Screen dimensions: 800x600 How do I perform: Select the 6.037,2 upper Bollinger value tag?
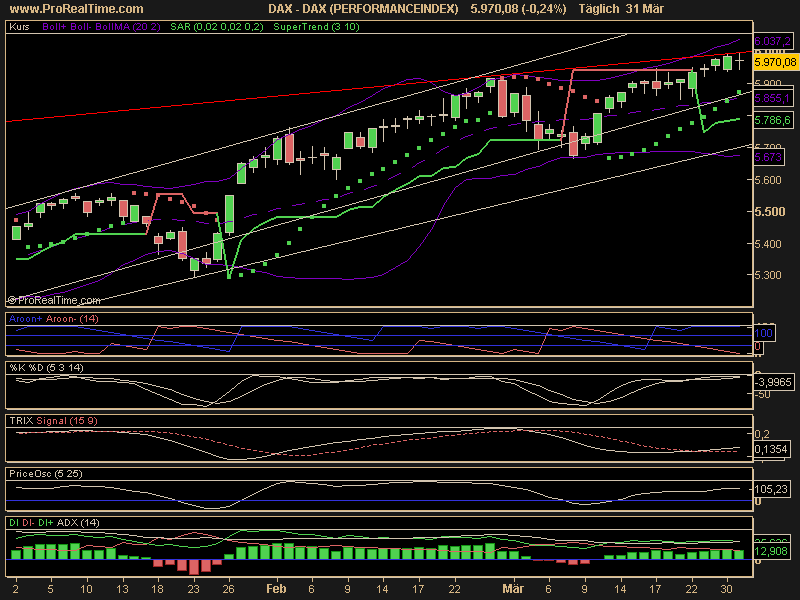(x=772, y=41)
